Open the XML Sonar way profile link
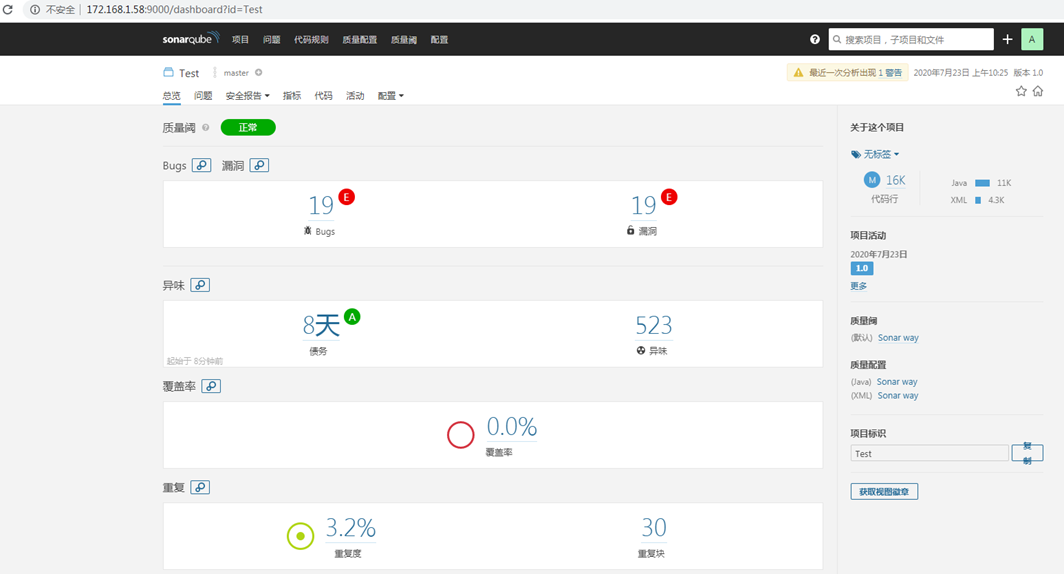 (898, 396)
